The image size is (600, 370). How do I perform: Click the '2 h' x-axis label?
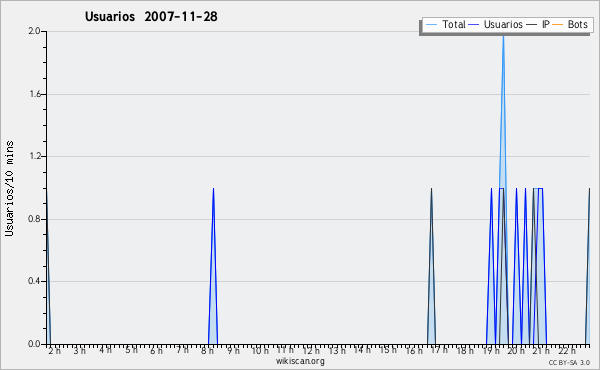point(54,351)
